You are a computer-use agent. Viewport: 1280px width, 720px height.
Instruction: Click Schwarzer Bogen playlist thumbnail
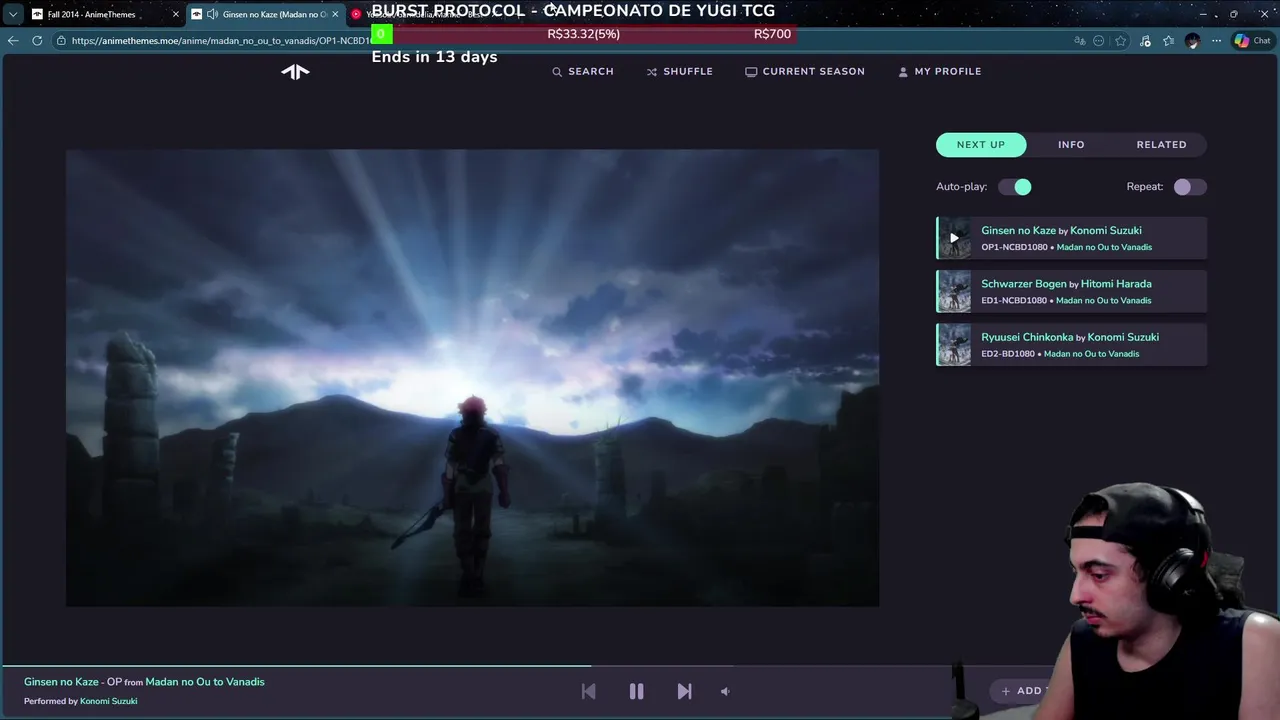pos(954,291)
